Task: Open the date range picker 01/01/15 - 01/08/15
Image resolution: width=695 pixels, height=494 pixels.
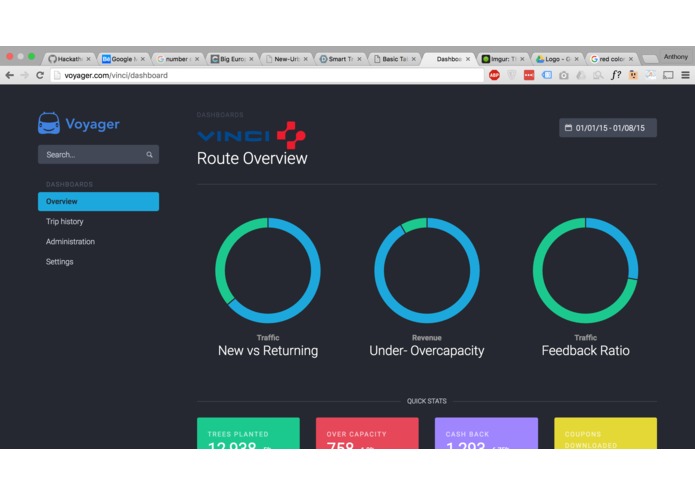Action: pos(608,128)
